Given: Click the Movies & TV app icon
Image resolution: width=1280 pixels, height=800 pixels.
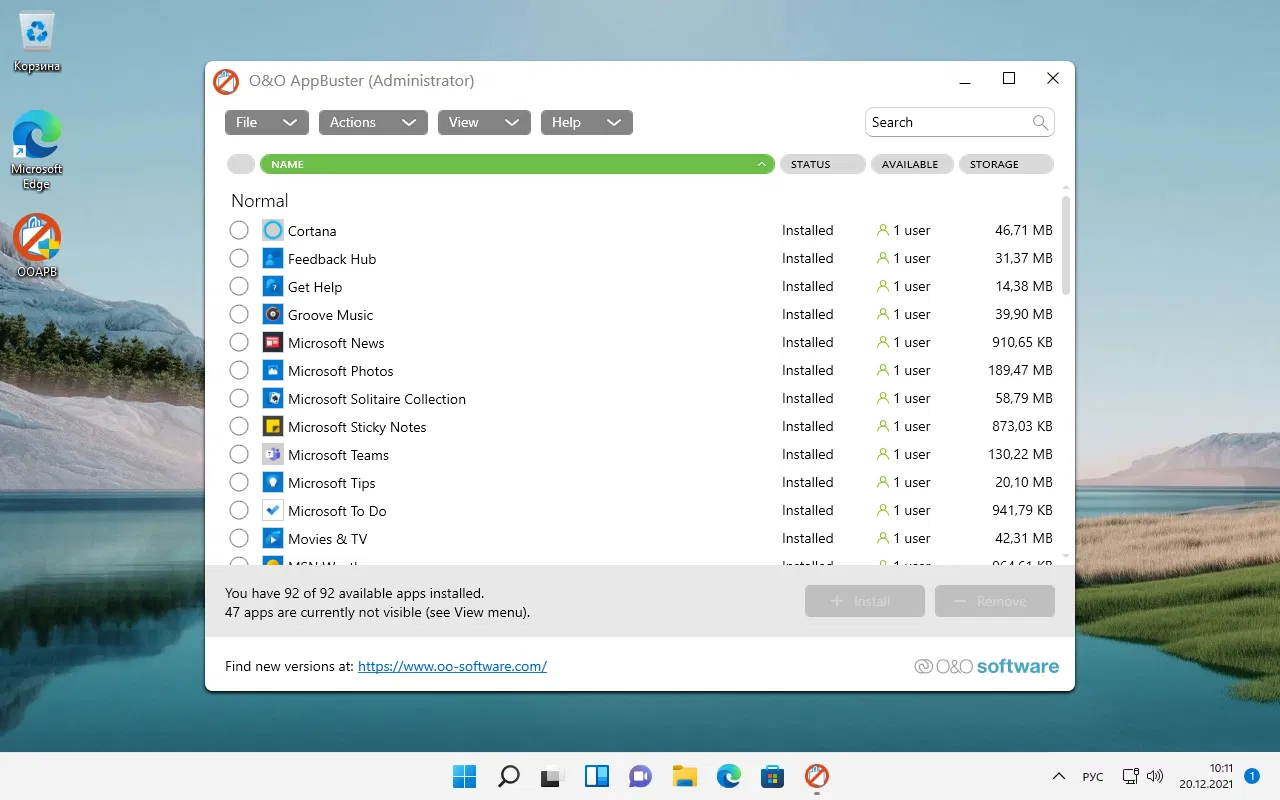Looking at the screenshot, I should (273, 538).
